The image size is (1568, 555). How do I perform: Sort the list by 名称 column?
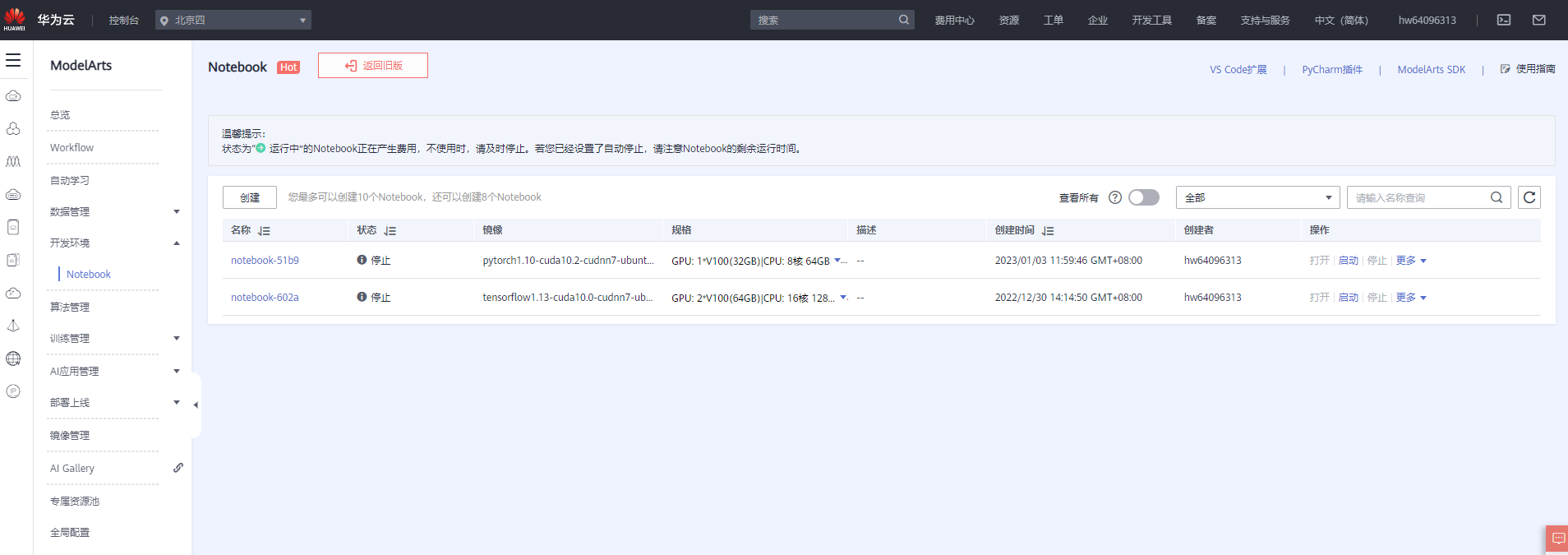(x=264, y=231)
